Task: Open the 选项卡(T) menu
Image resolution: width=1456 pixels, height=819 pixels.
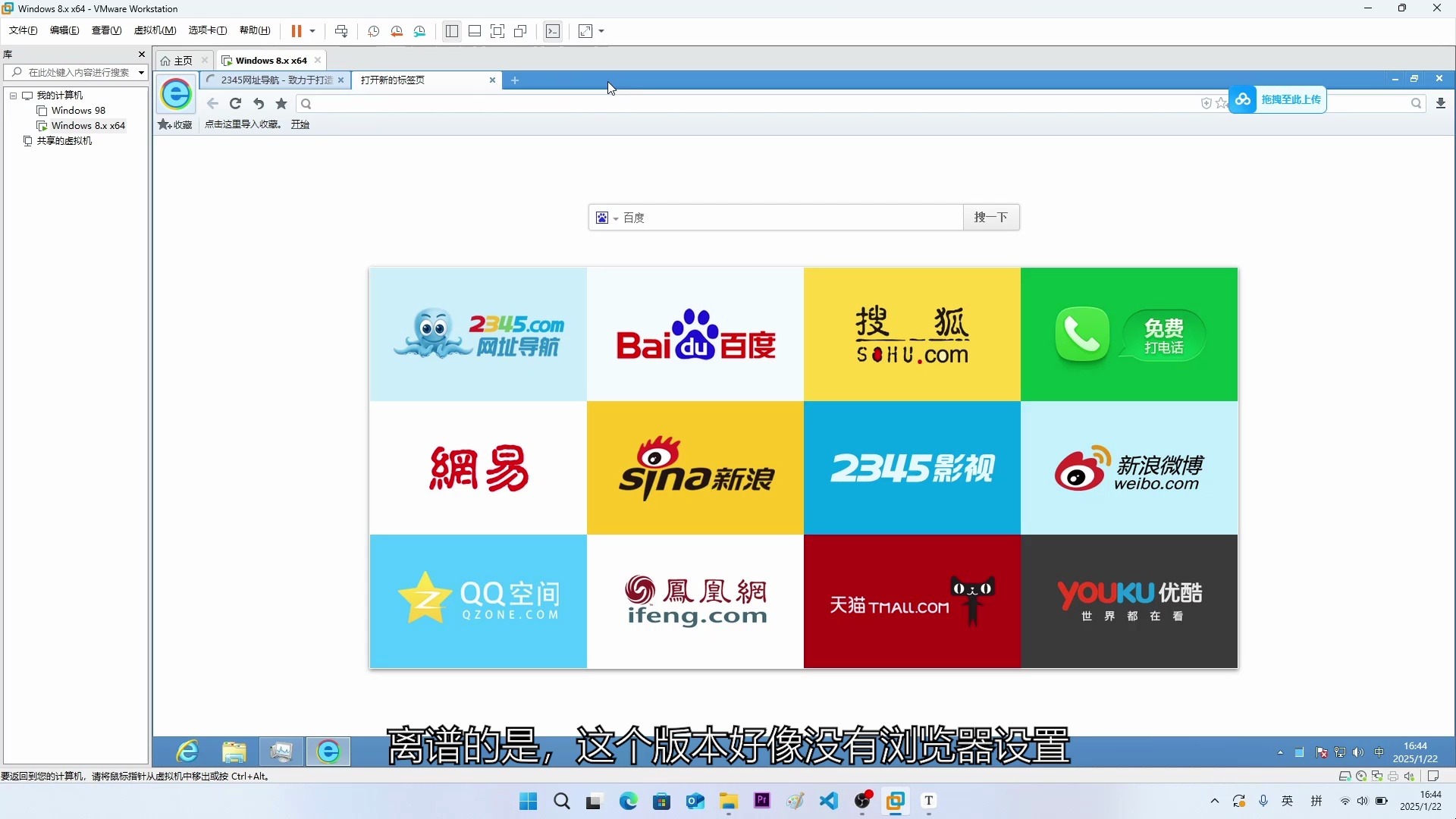Action: 208,30
